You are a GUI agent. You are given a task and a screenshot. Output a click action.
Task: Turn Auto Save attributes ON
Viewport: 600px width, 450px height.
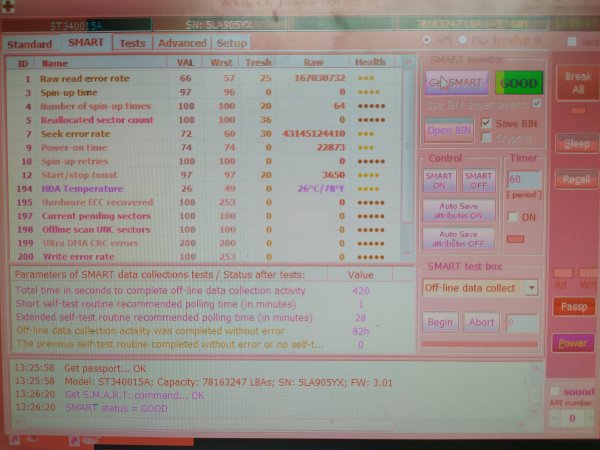(459, 210)
